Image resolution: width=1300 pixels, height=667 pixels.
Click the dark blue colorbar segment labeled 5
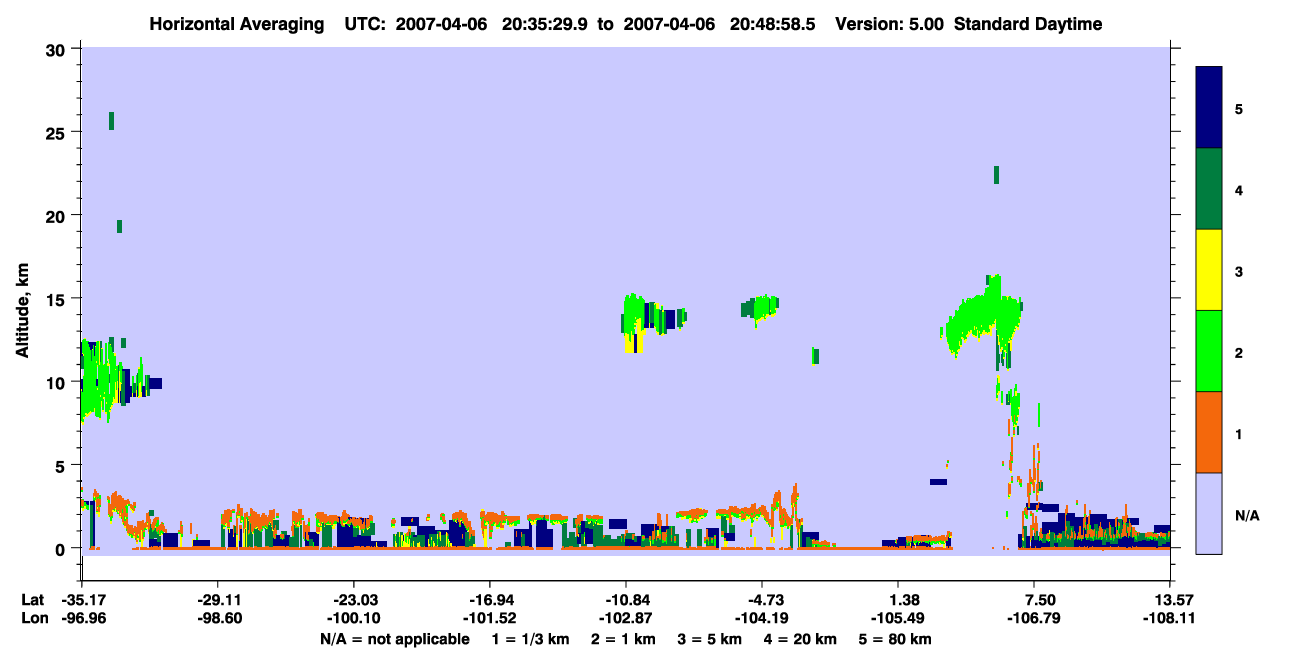click(x=1209, y=107)
